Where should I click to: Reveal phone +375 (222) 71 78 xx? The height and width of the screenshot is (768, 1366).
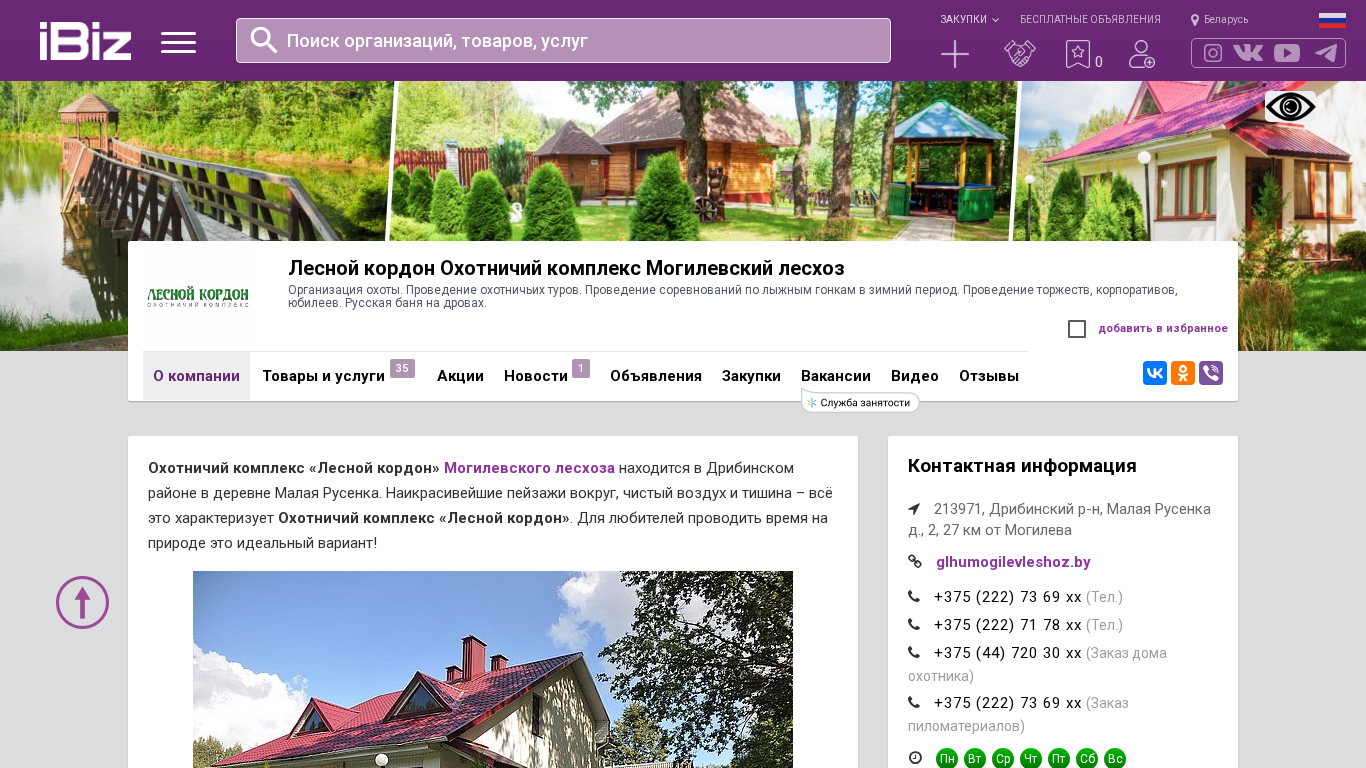point(1008,625)
